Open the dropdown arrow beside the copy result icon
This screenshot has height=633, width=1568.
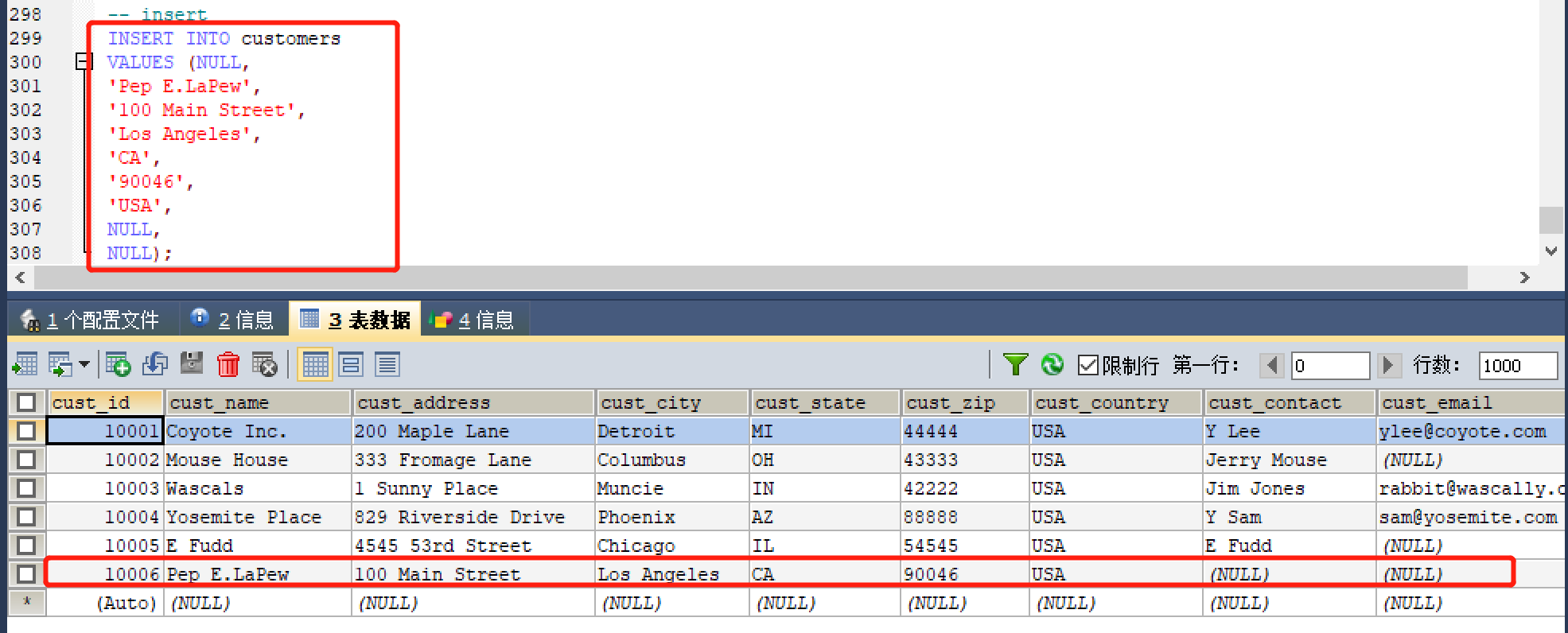click(x=84, y=365)
